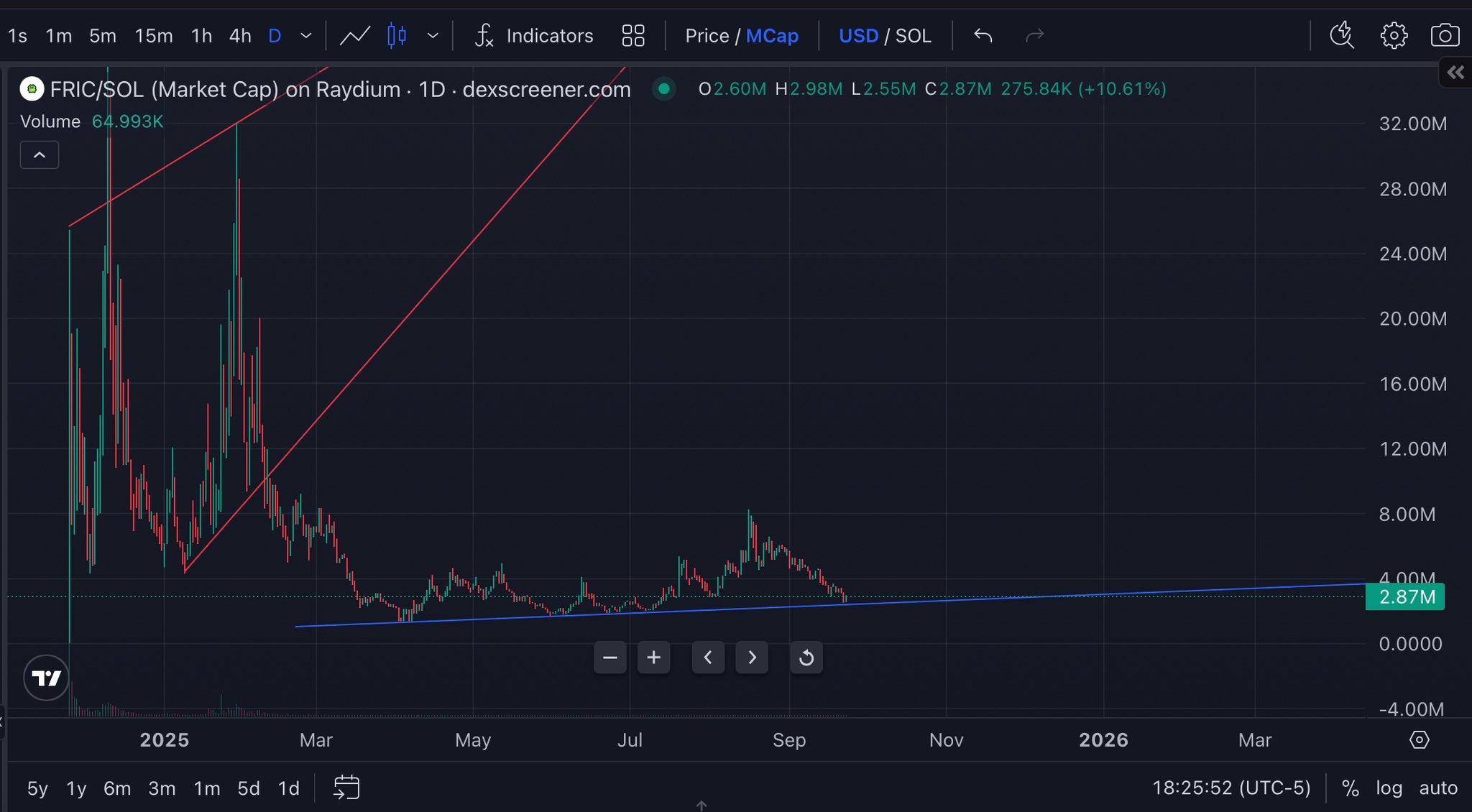1472x812 pixels.
Task: Open chart type dropdown chevron
Action: pos(433,35)
